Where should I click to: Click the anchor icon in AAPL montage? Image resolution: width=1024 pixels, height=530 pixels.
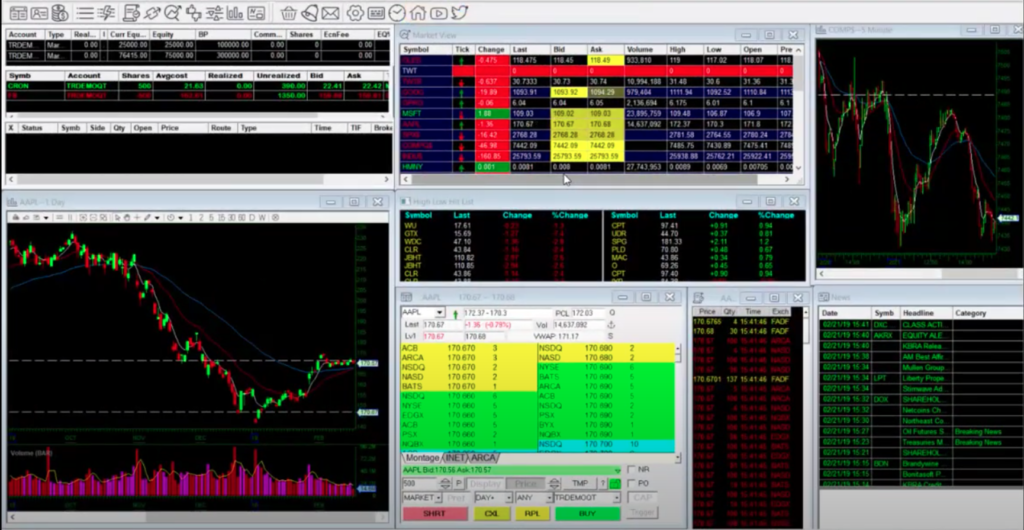611,325
